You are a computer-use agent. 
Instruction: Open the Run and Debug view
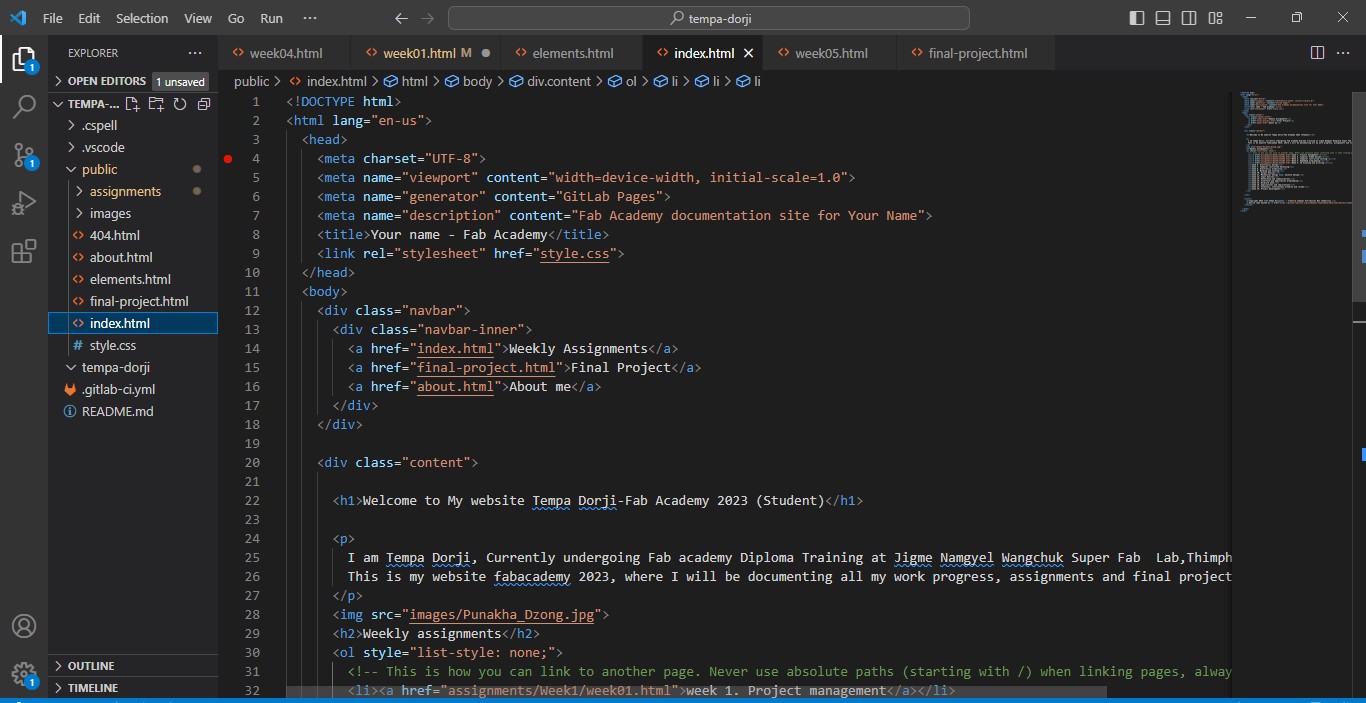[24, 204]
